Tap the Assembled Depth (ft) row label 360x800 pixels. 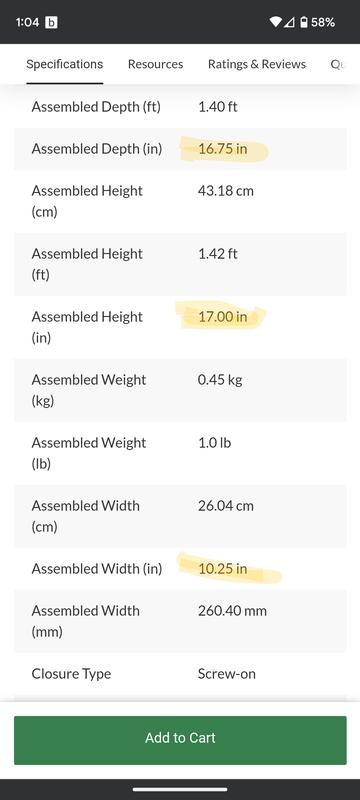[x=96, y=107]
